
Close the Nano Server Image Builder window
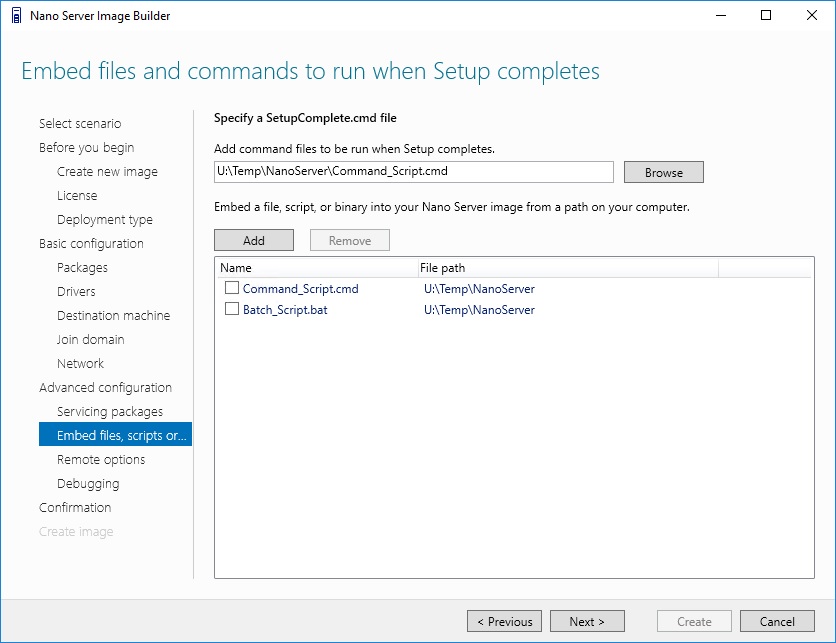pos(811,15)
